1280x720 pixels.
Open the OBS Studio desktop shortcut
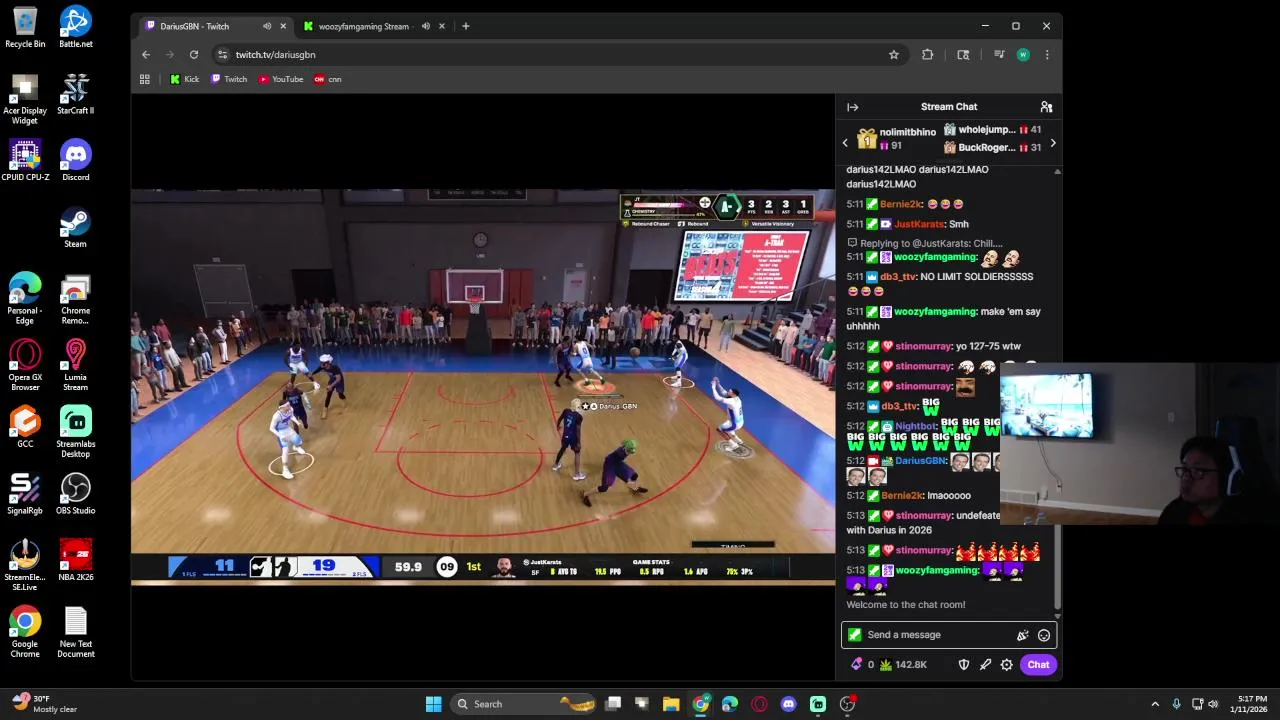(76, 494)
